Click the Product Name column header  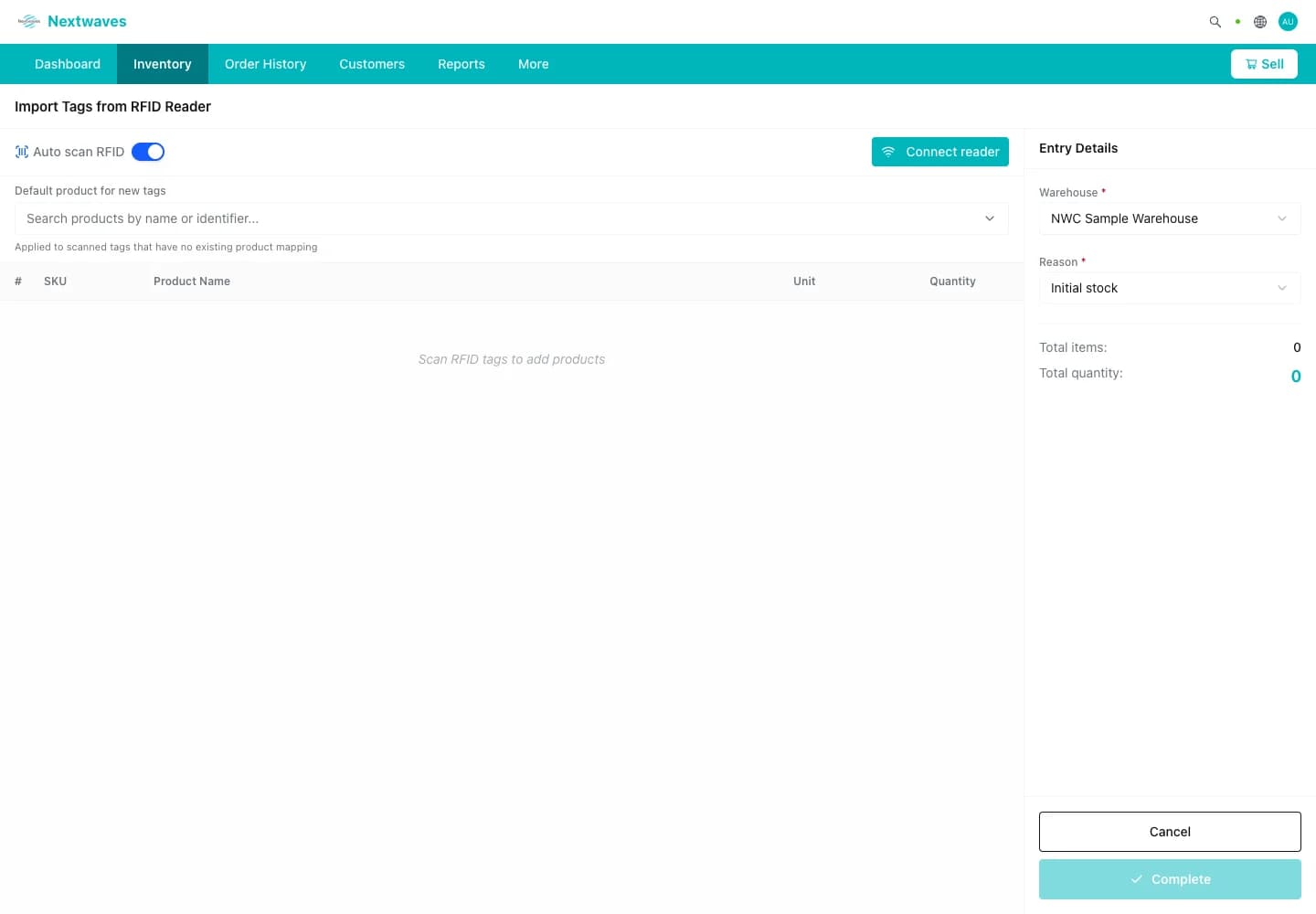192,282
